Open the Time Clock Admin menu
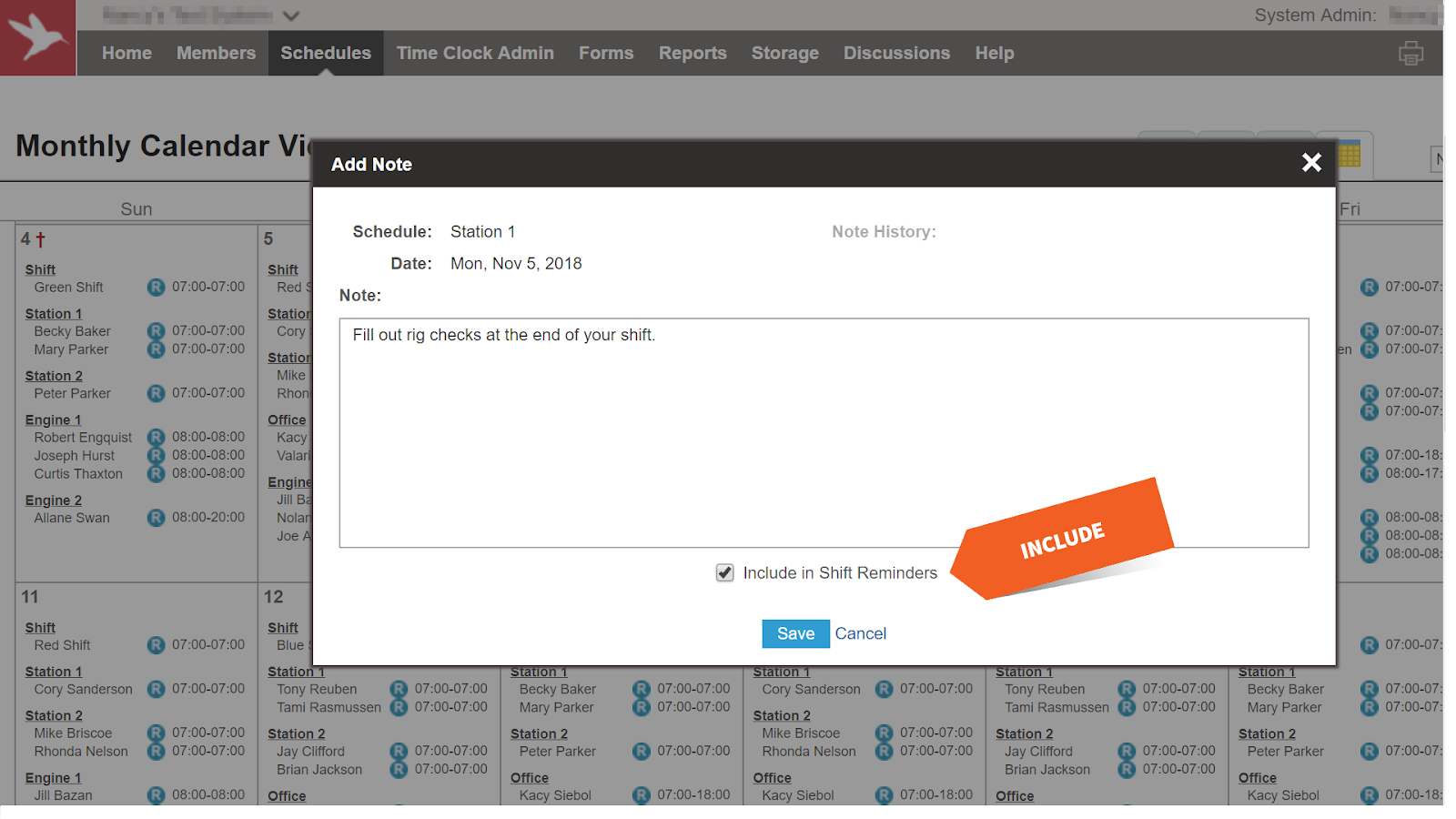This screenshot has height=819, width=1456. click(475, 53)
